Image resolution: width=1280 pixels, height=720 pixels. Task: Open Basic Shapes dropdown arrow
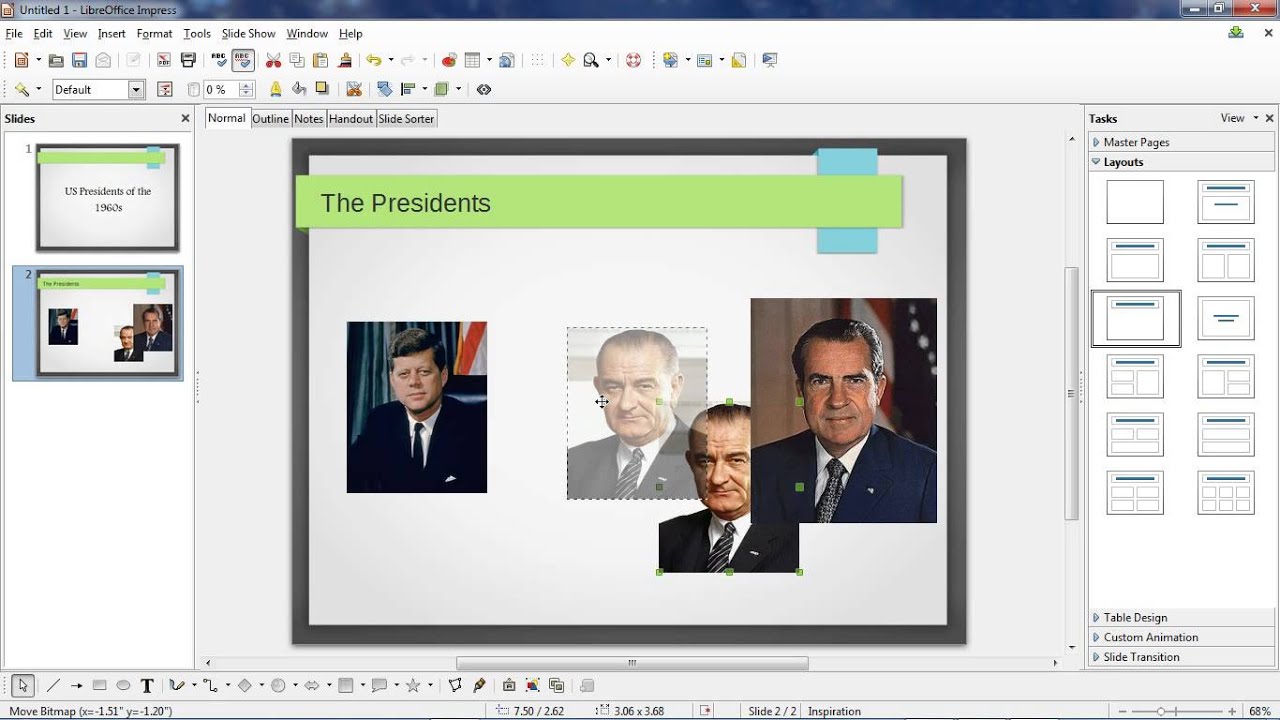click(x=262, y=685)
